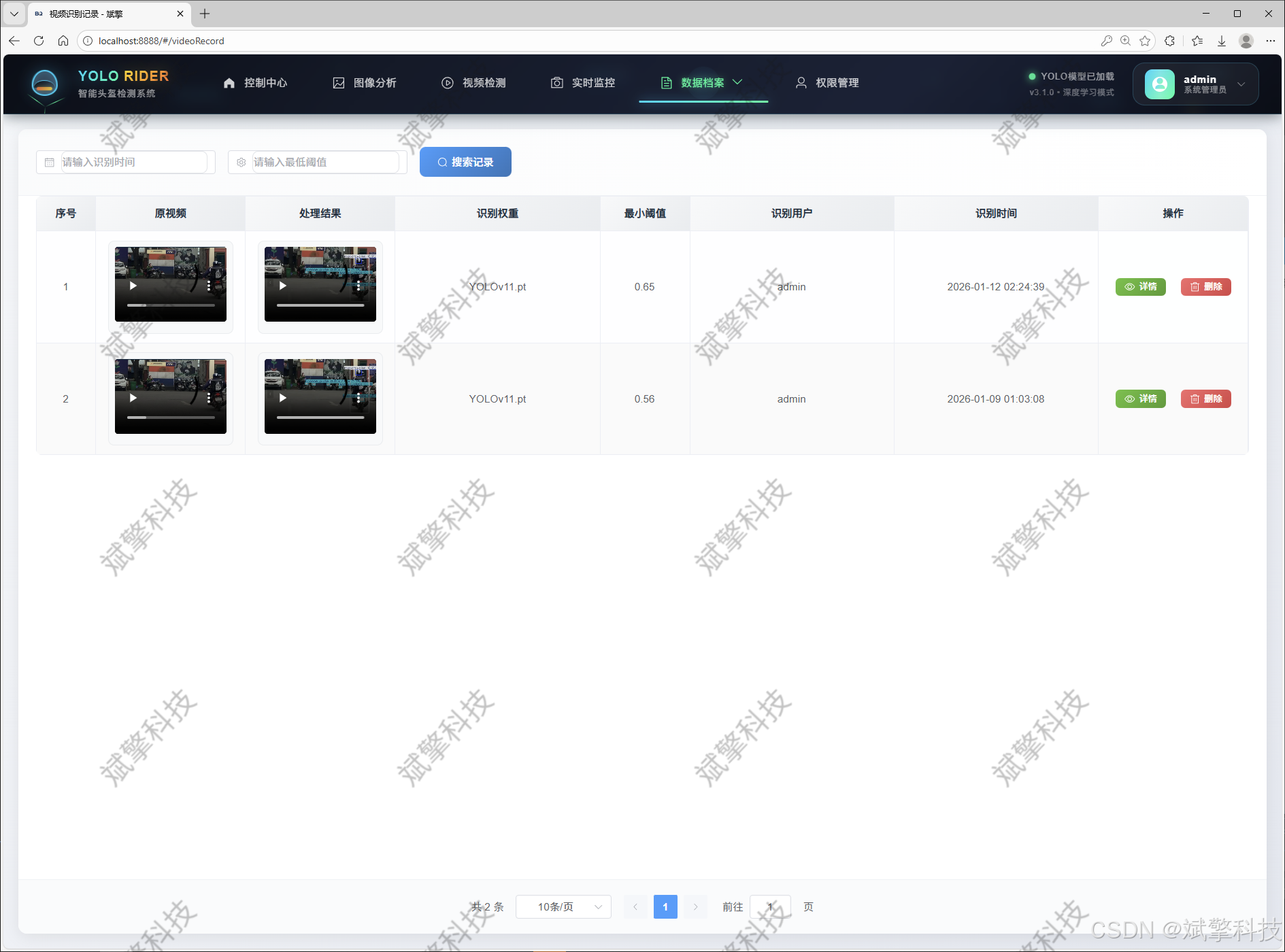The height and width of the screenshot is (952, 1285).
Task: Open more options on row 1 processed video
Action: pos(358,286)
